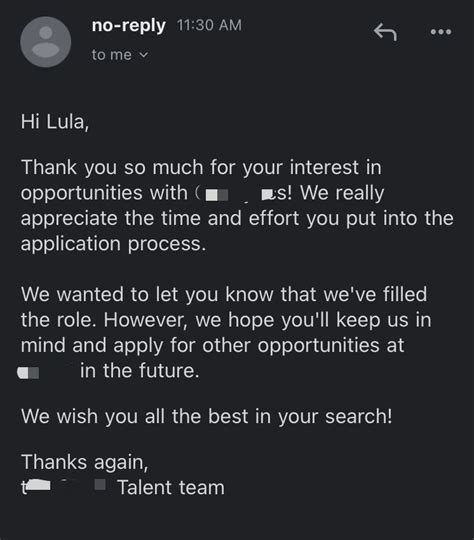Click the "the role. However" sentence line
The height and width of the screenshot is (540, 474).
226,320
